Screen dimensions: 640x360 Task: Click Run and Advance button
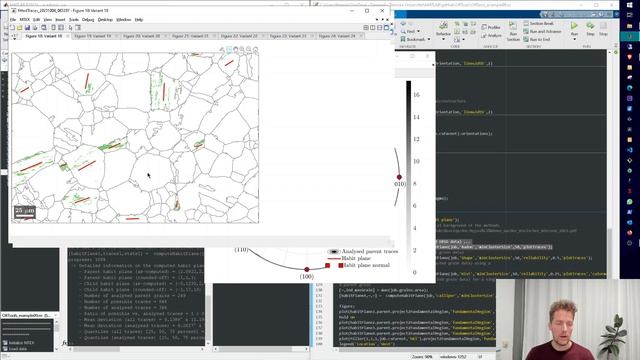click(x=542, y=31)
